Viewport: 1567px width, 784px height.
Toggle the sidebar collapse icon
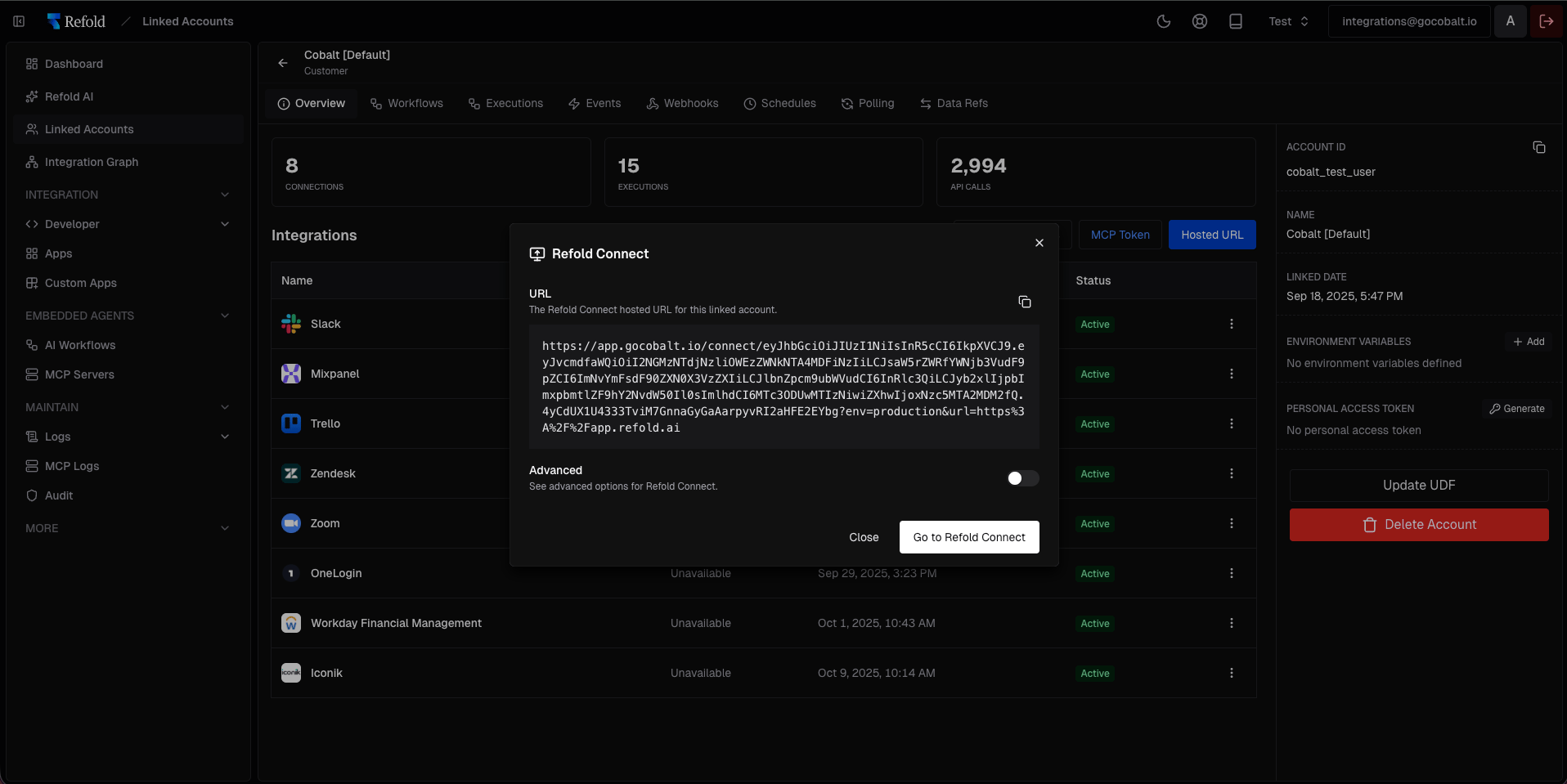click(19, 21)
